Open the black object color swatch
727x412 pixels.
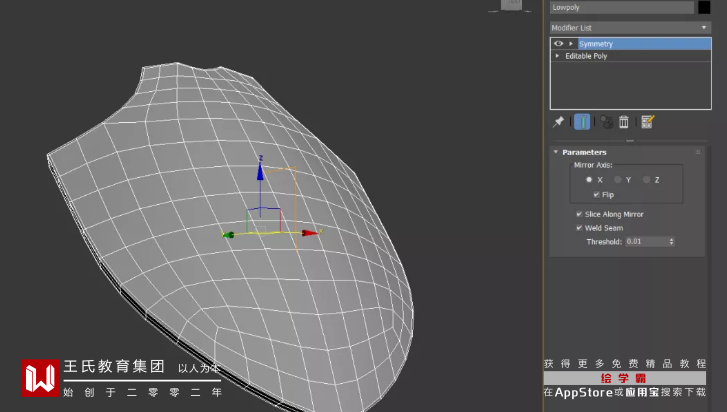tap(704, 7)
